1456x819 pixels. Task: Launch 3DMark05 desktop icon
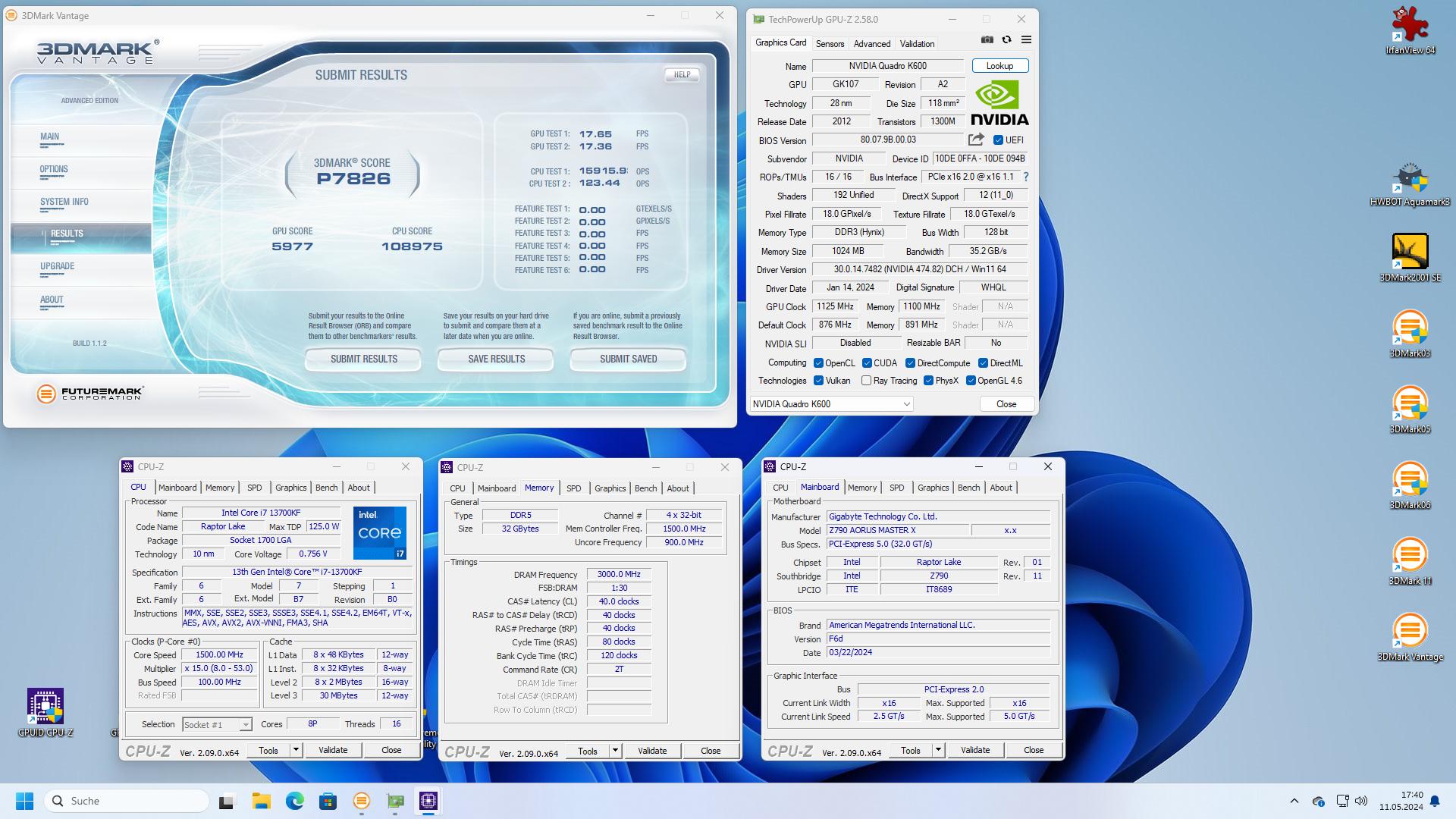[x=1410, y=409]
